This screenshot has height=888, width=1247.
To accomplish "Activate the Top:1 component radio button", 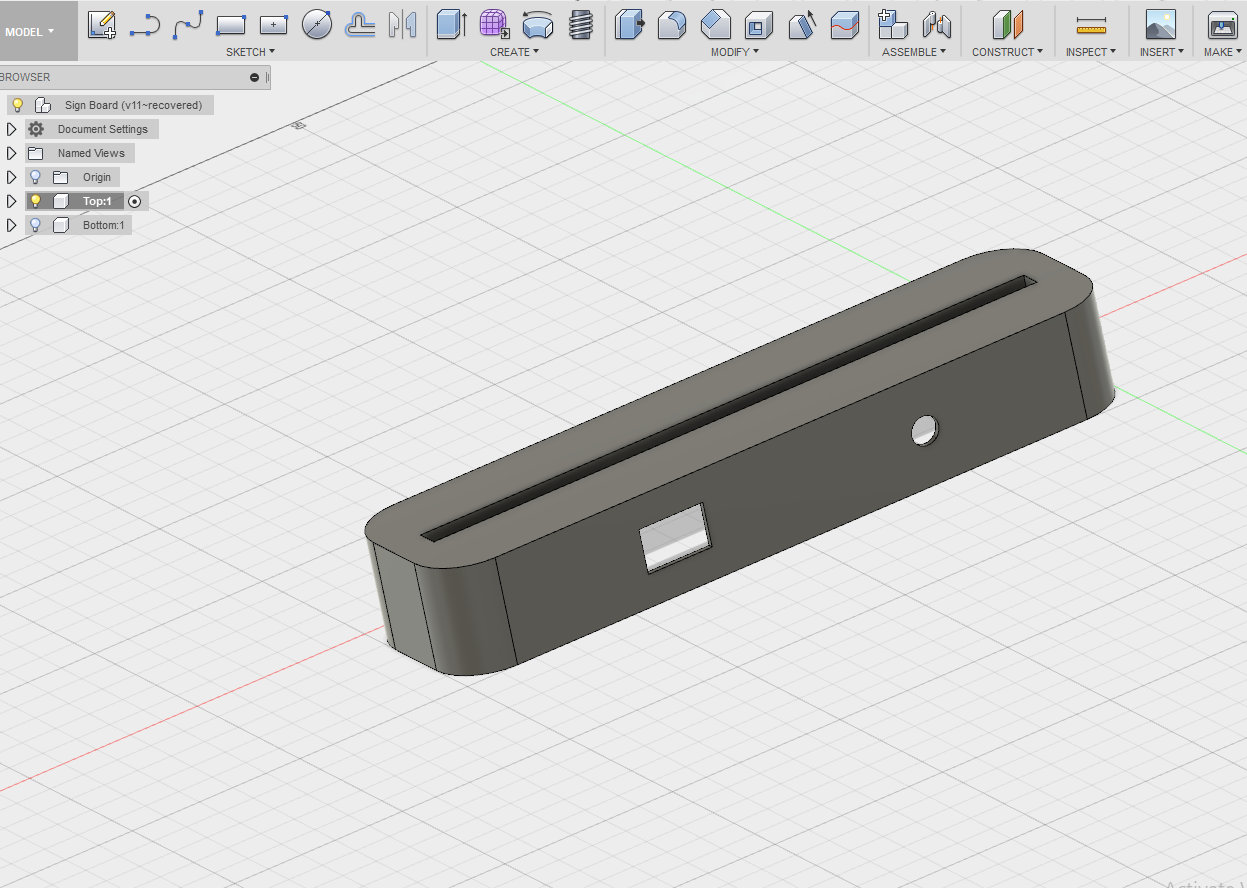I will pos(135,201).
